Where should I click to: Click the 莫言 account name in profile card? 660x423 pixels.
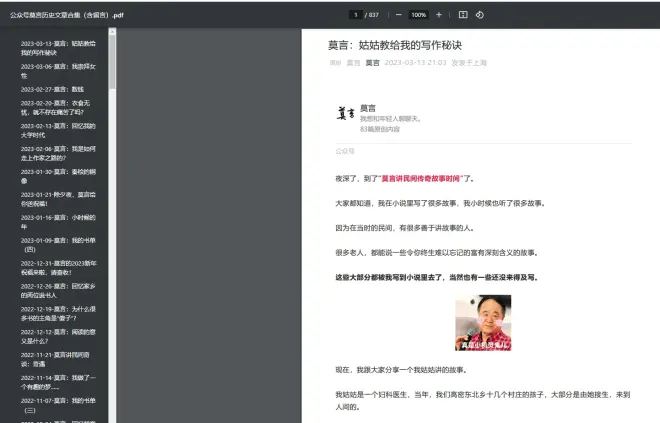(x=368, y=108)
